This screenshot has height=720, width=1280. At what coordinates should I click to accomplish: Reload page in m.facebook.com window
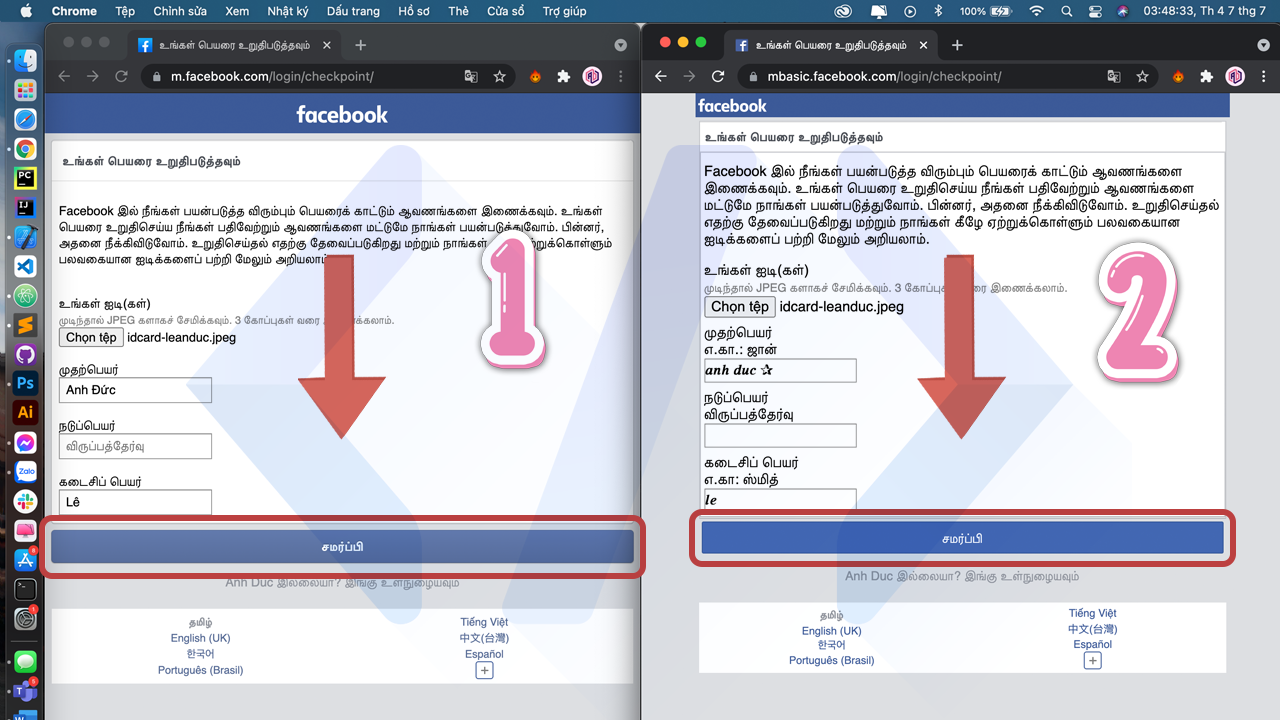point(122,76)
